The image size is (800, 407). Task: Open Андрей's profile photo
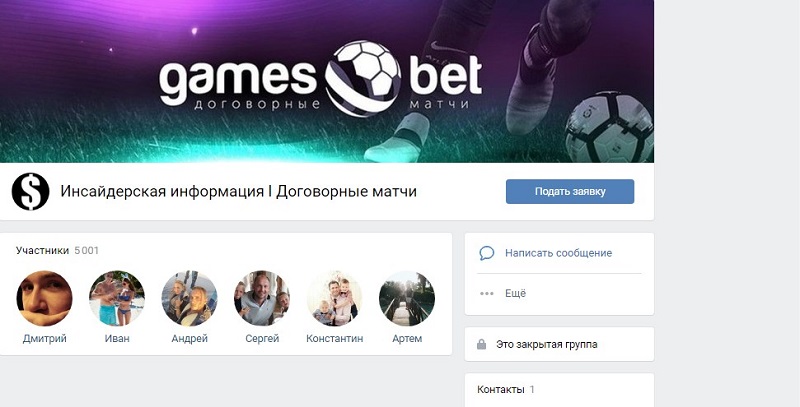(x=189, y=298)
